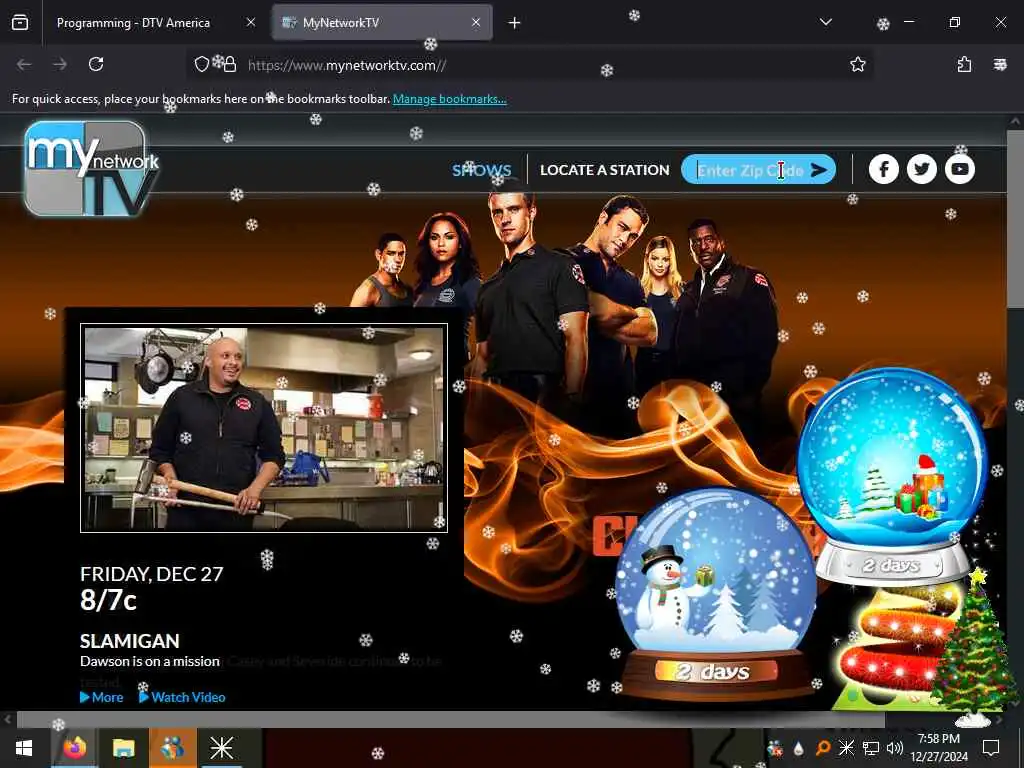Click the orange magnifier tray icon

click(x=823, y=748)
